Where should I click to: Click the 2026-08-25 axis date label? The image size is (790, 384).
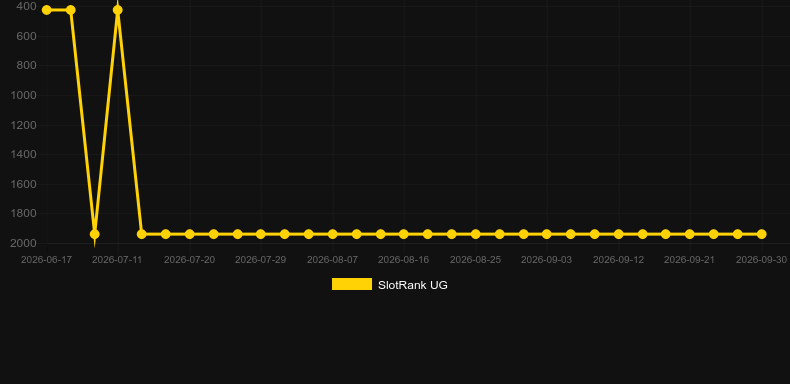click(x=475, y=260)
